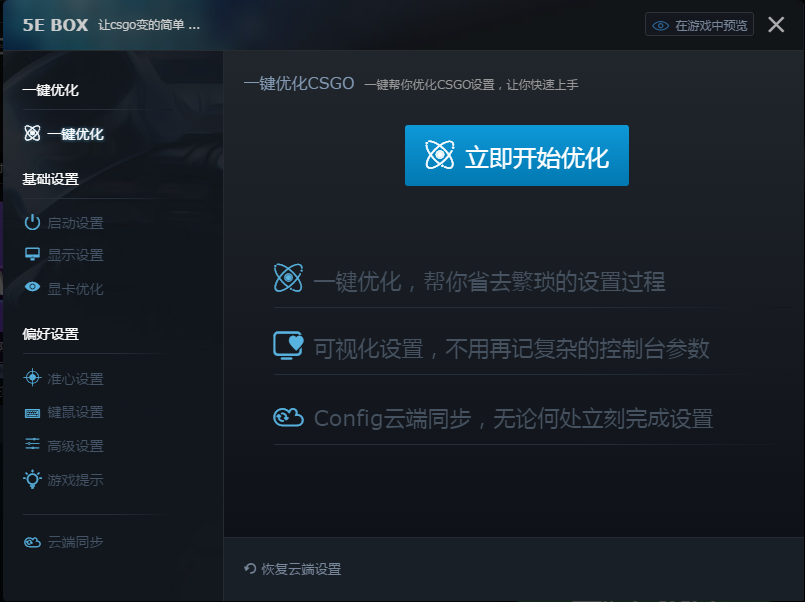Screen dimensions: 805x602
Task: Click the lightbulb icon for 游戏提示
Action: tap(32, 479)
